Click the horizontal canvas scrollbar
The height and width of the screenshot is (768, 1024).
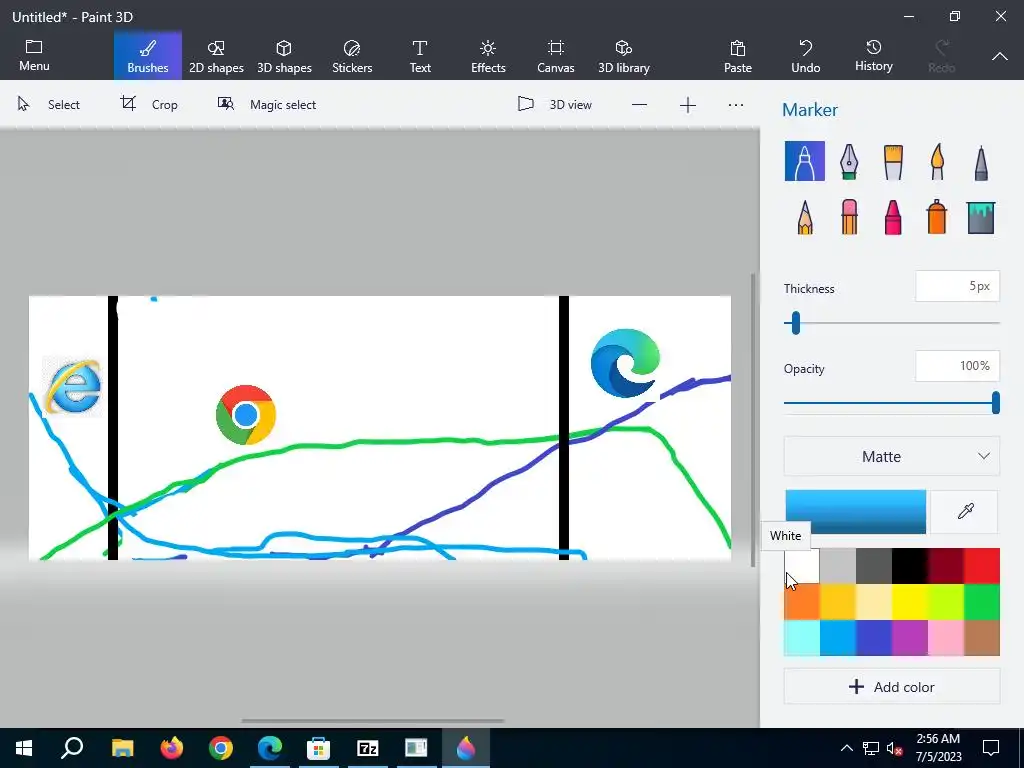click(x=372, y=721)
